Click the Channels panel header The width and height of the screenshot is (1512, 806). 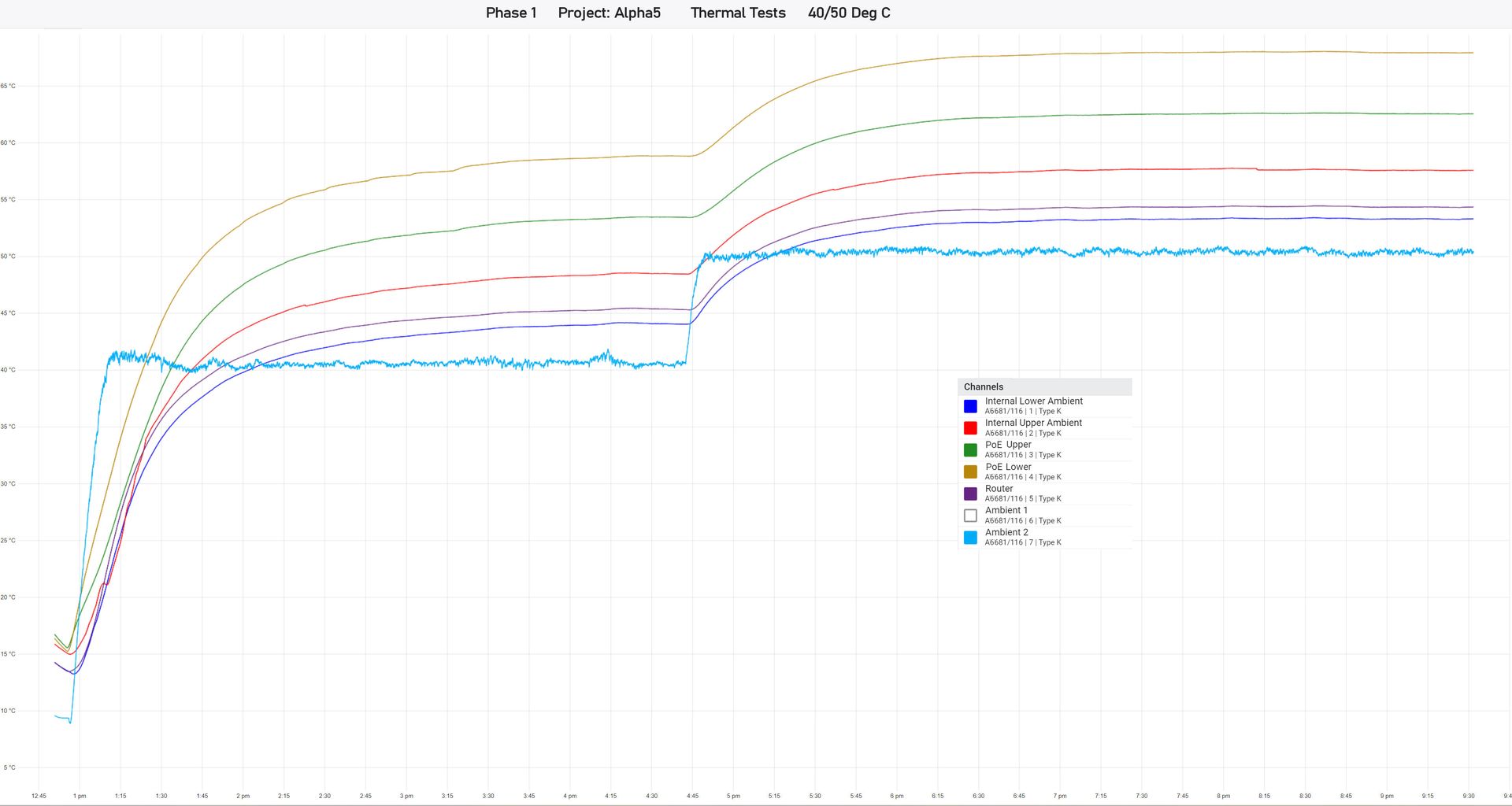[983, 386]
